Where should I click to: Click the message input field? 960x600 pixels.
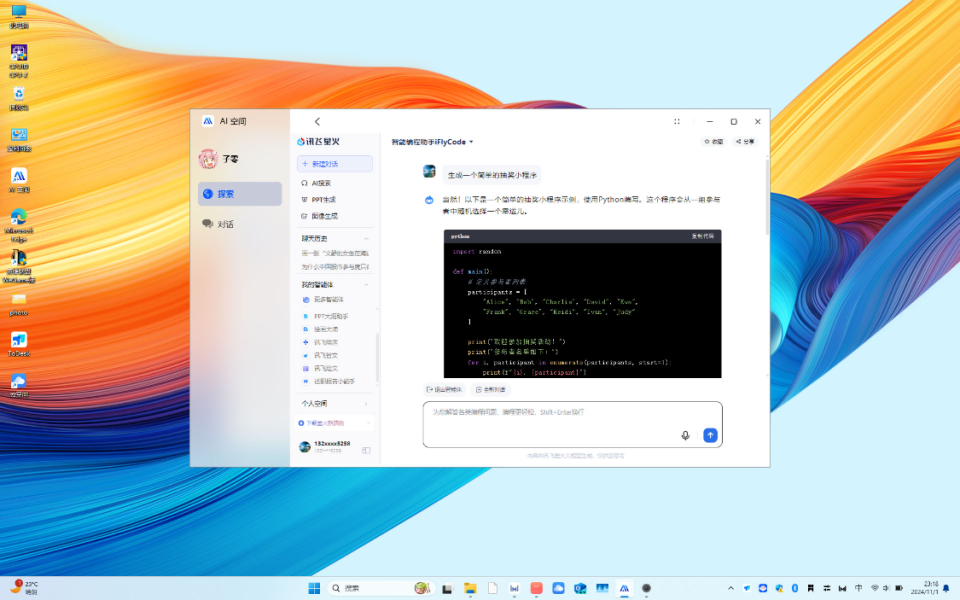572,424
